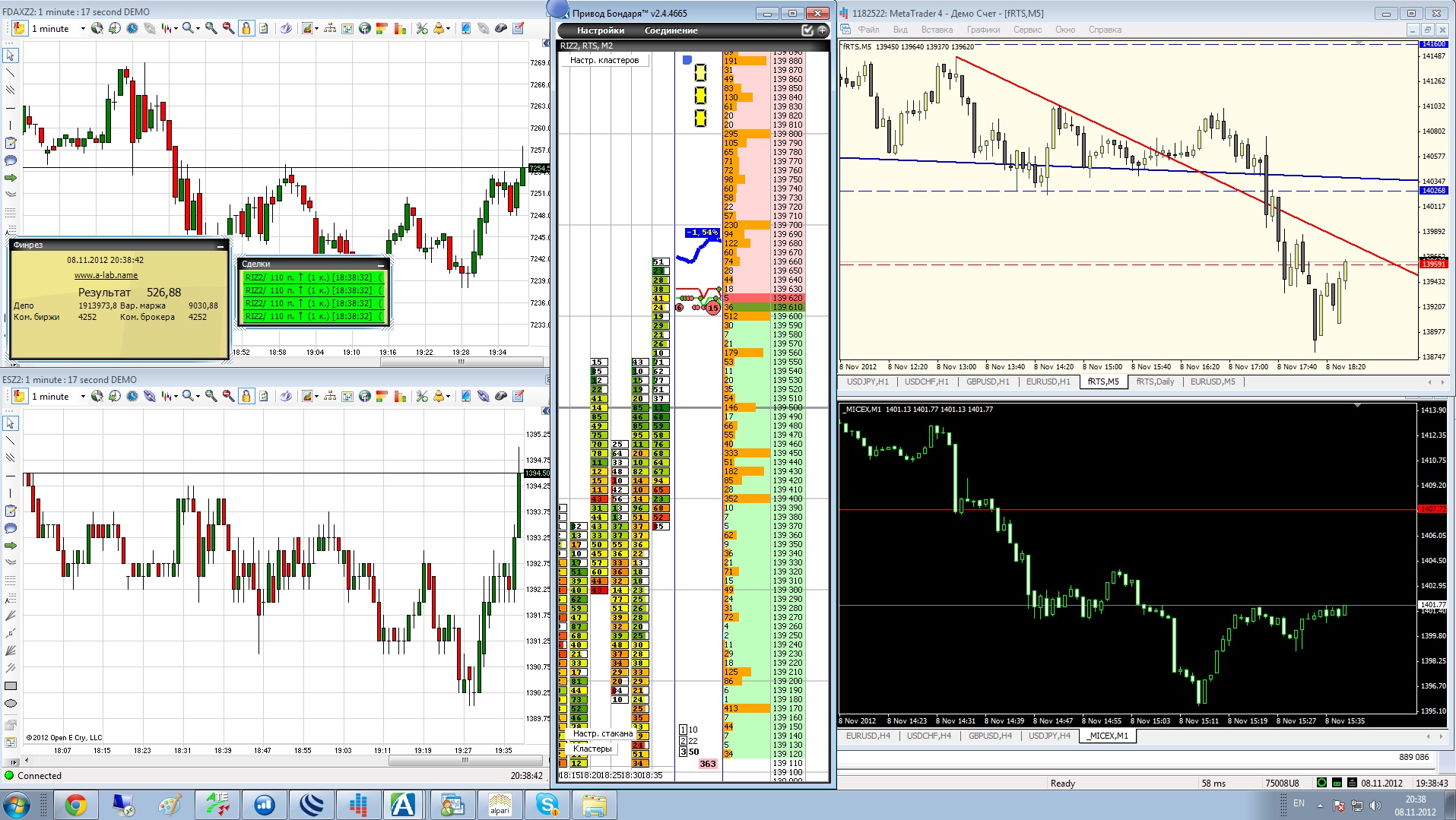Viewport: 1456px width, 820px height.
Task: Open the alpari app from taskbar
Action: (x=500, y=805)
